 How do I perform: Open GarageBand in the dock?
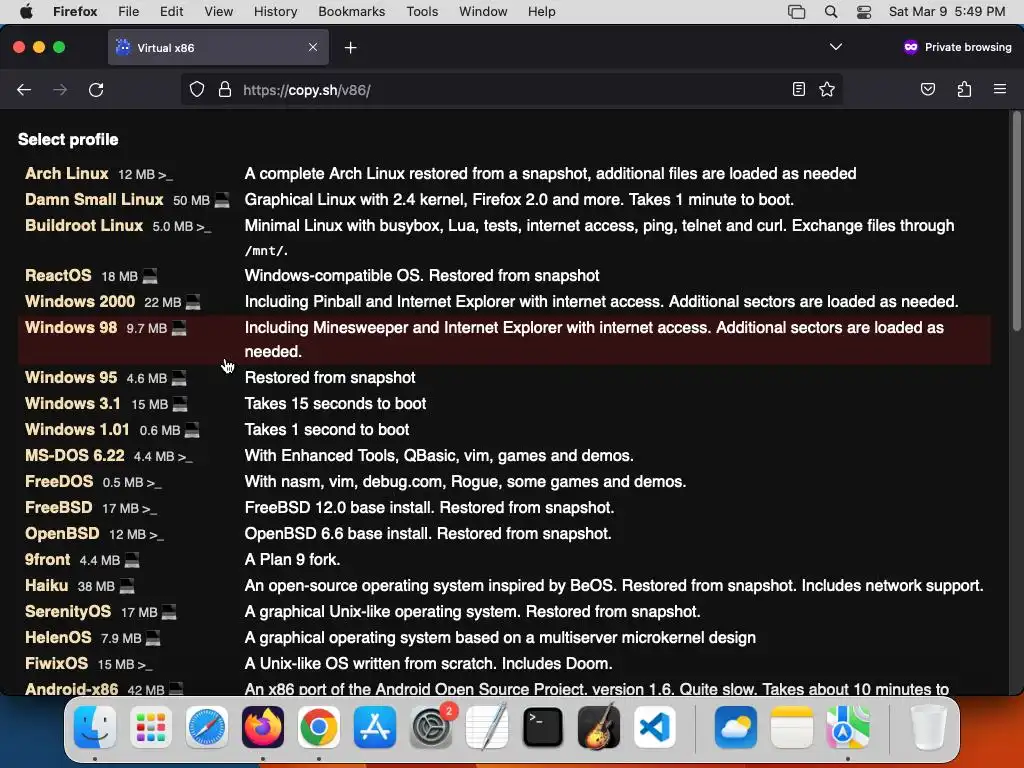(x=599, y=727)
